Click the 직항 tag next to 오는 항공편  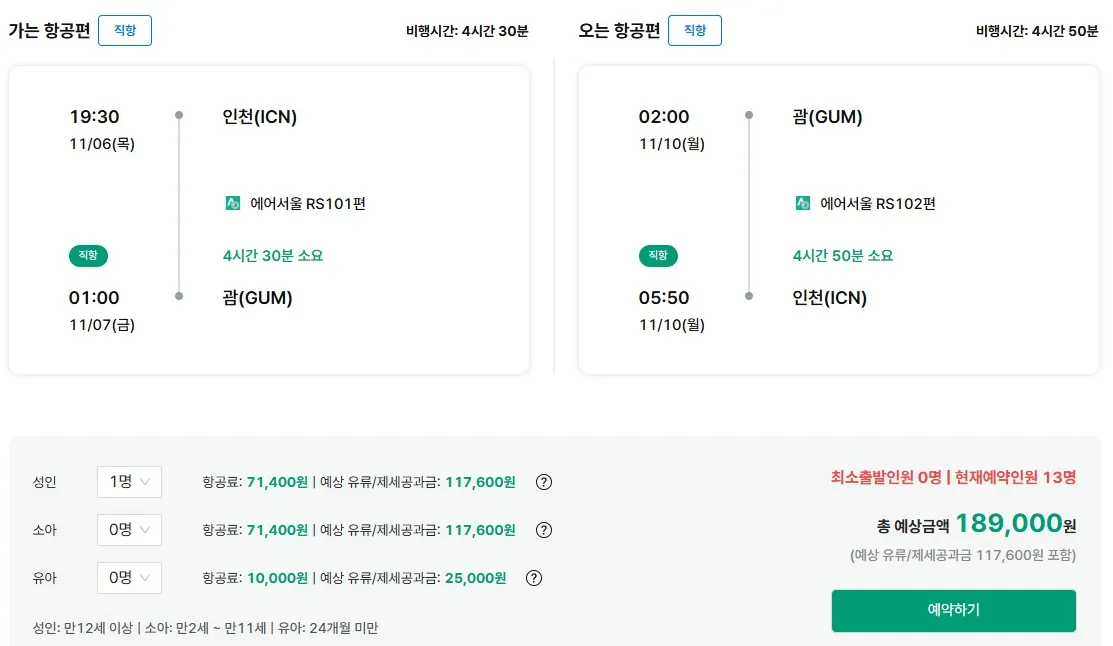point(695,31)
